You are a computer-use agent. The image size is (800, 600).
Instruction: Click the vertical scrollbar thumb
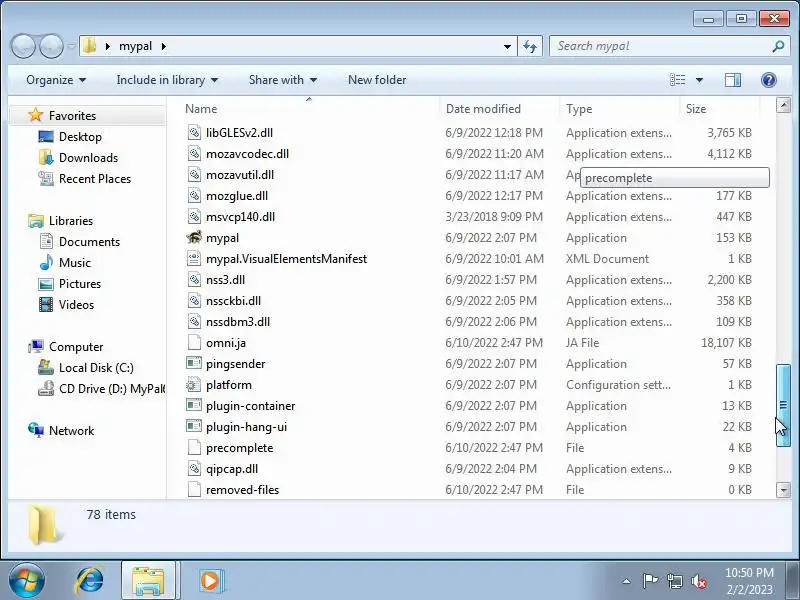point(783,405)
